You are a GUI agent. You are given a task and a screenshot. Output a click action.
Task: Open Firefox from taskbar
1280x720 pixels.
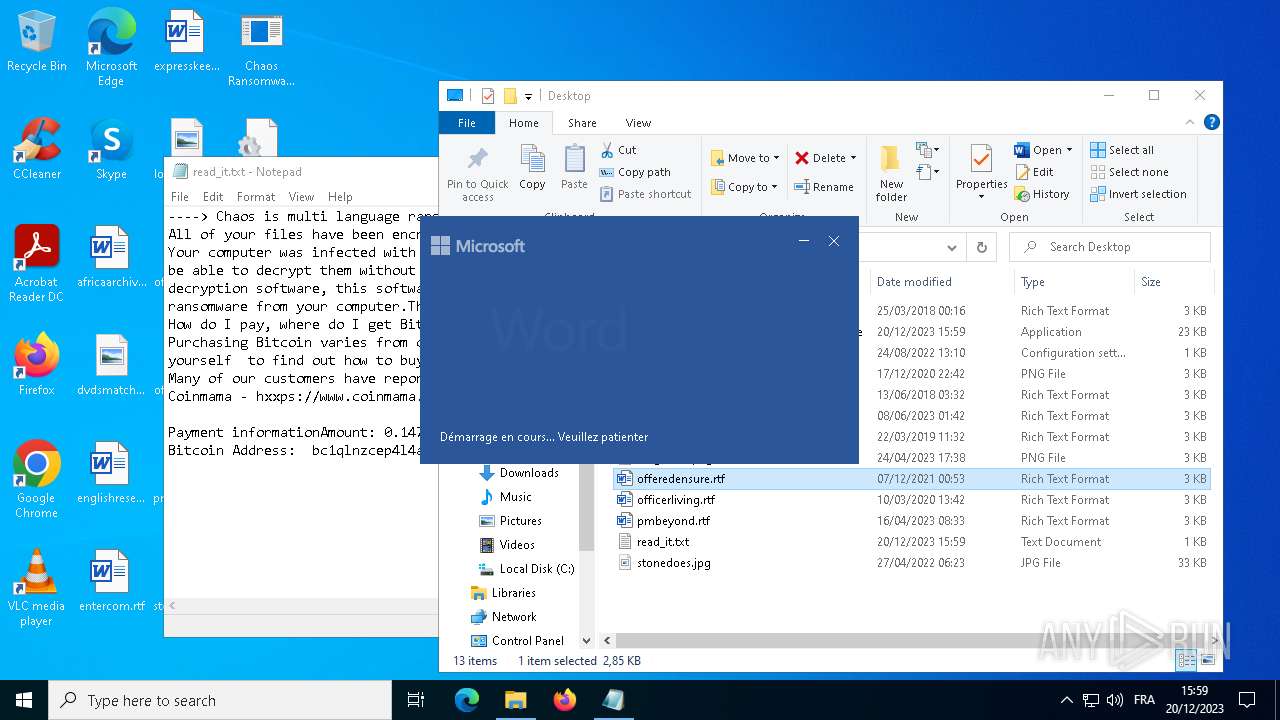pyautogui.click(x=565, y=700)
